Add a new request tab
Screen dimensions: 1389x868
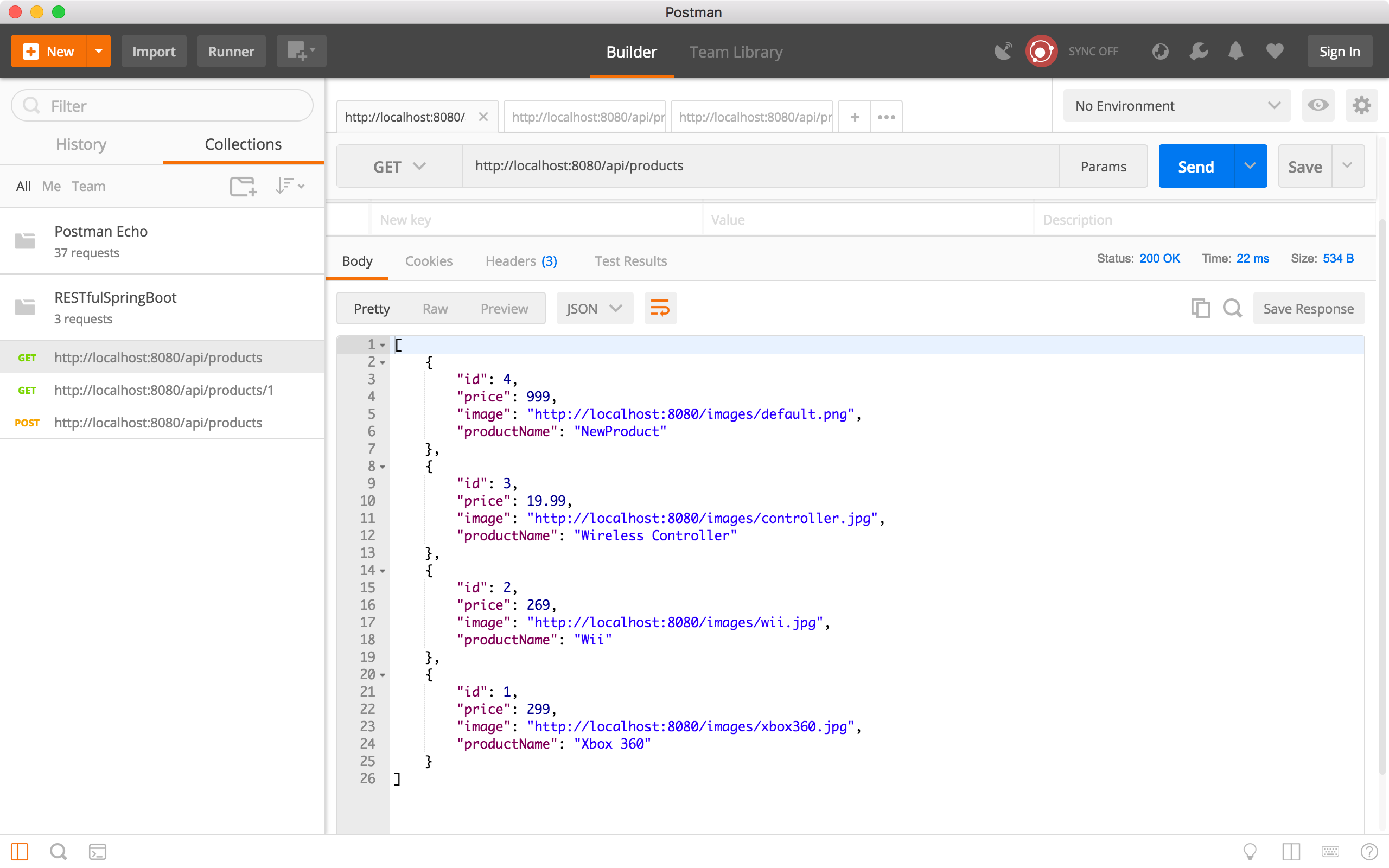(x=855, y=117)
